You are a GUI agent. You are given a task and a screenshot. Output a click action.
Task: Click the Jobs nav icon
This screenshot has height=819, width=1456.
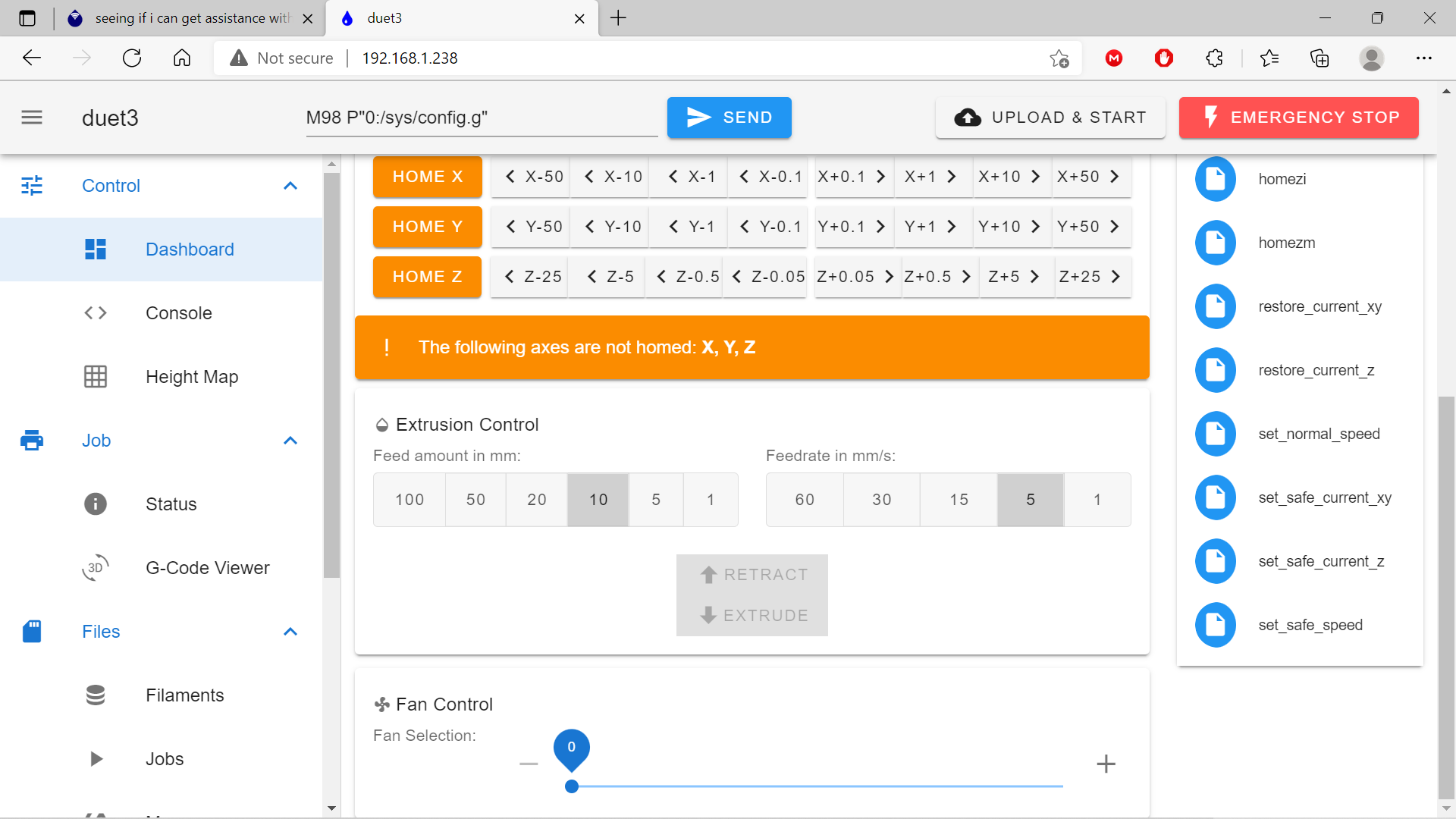click(x=97, y=758)
